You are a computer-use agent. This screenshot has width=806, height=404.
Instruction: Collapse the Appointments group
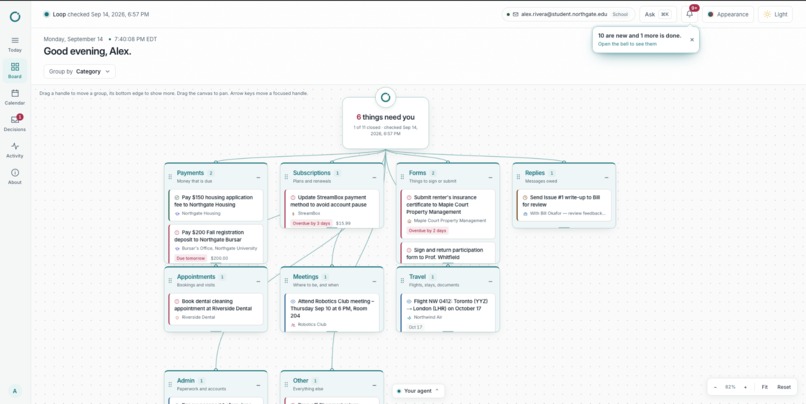coord(258,281)
